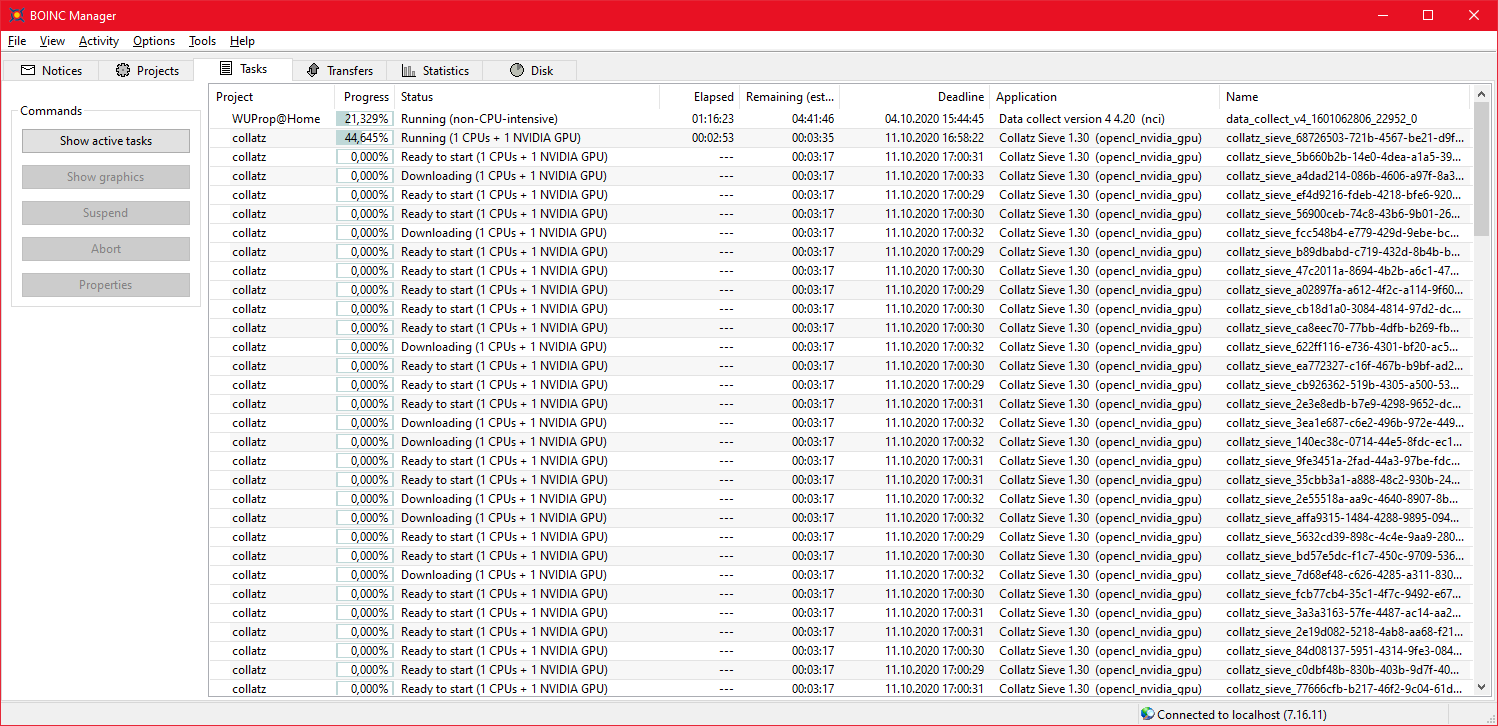Switch to the Projects tab

pyautogui.click(x=146, y=71)
